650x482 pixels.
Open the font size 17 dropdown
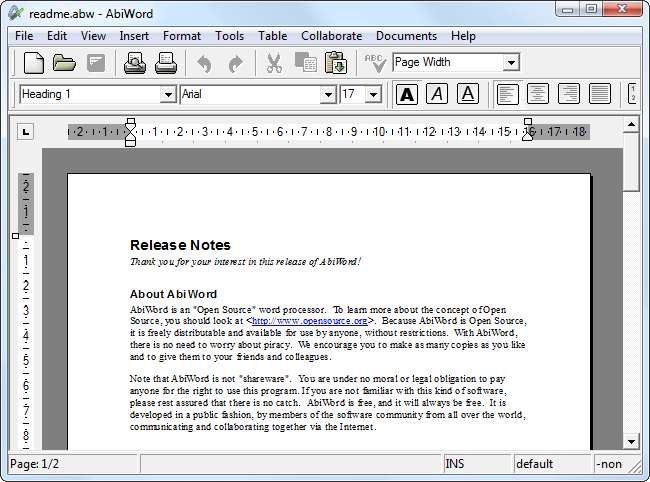(x=373, y=94)
